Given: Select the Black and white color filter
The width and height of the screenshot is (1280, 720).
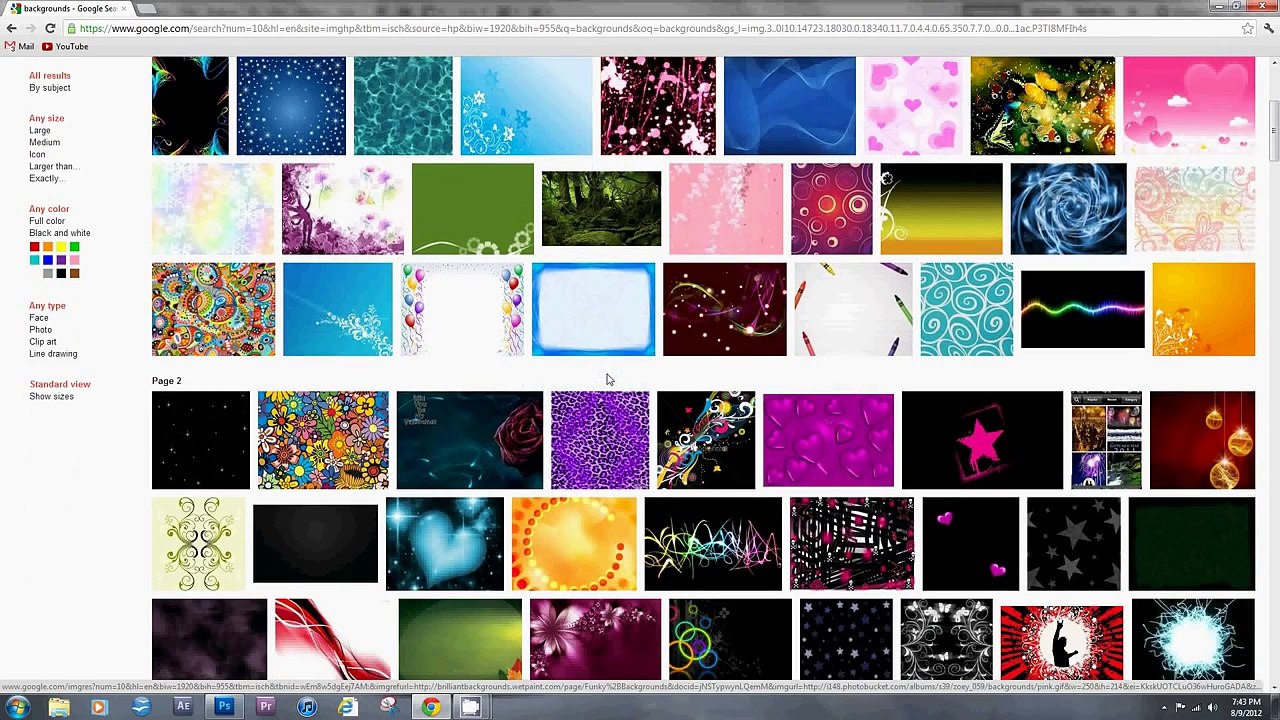Looking at the screenshot, I should point(59,233).
